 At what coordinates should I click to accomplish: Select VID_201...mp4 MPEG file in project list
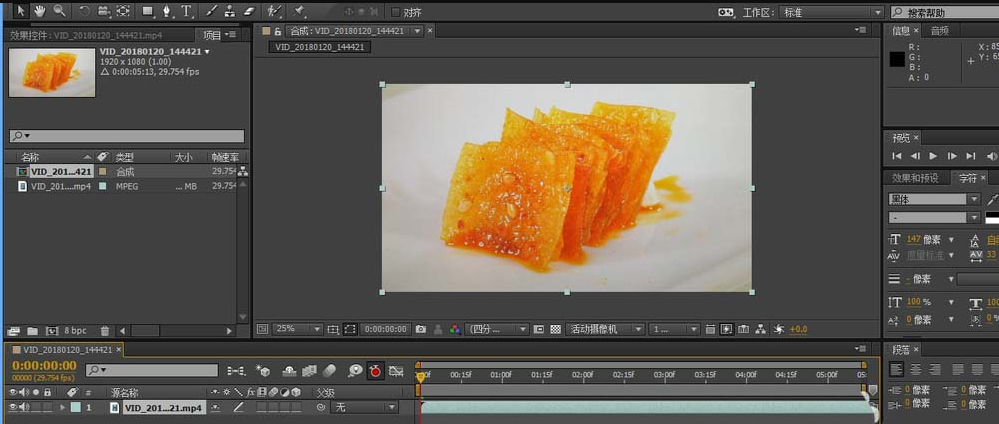tap(60, 186)
